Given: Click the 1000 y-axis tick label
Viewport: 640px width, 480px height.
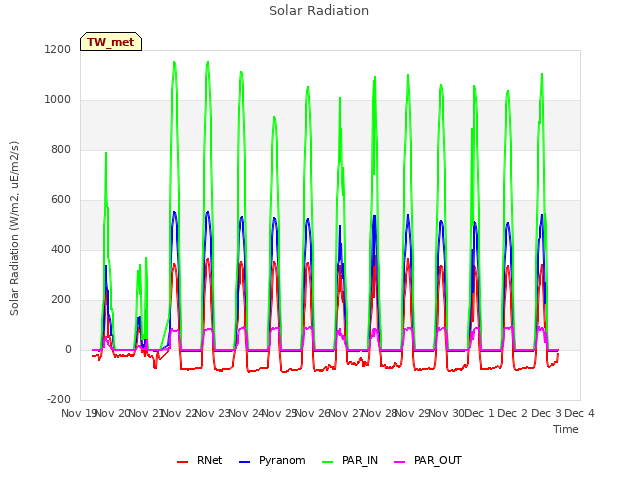Looking at the screenshot, I should click(58, 100).
